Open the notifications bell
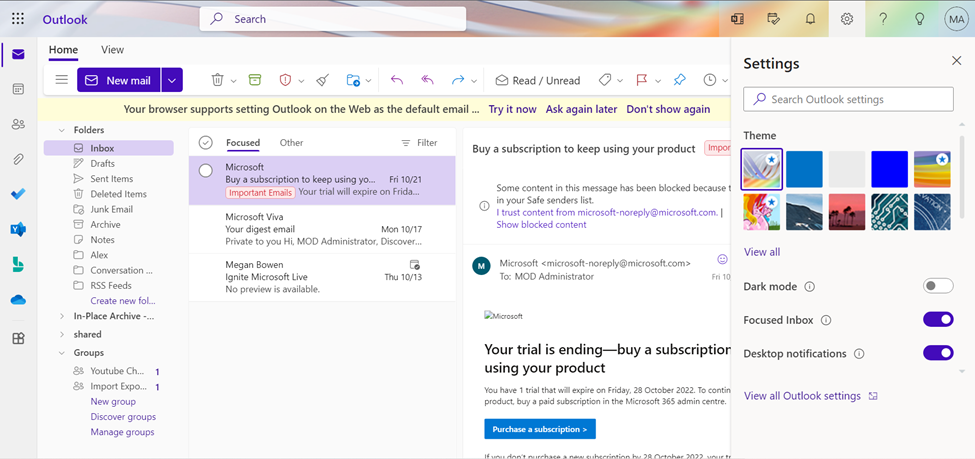The height and width of the screenshot is (459, 975). click(x=810, y=19)
